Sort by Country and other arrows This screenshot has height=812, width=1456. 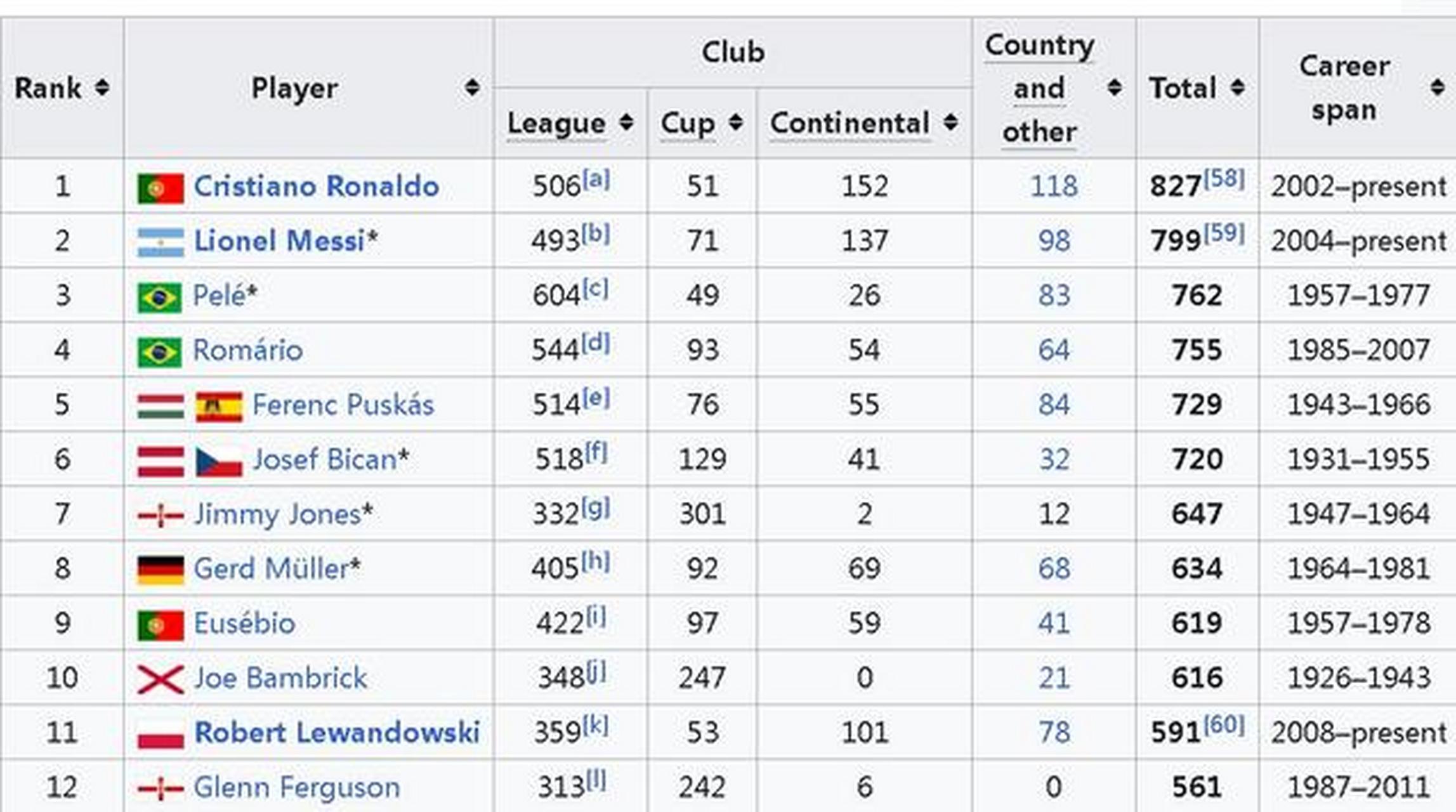(1114, 88)
